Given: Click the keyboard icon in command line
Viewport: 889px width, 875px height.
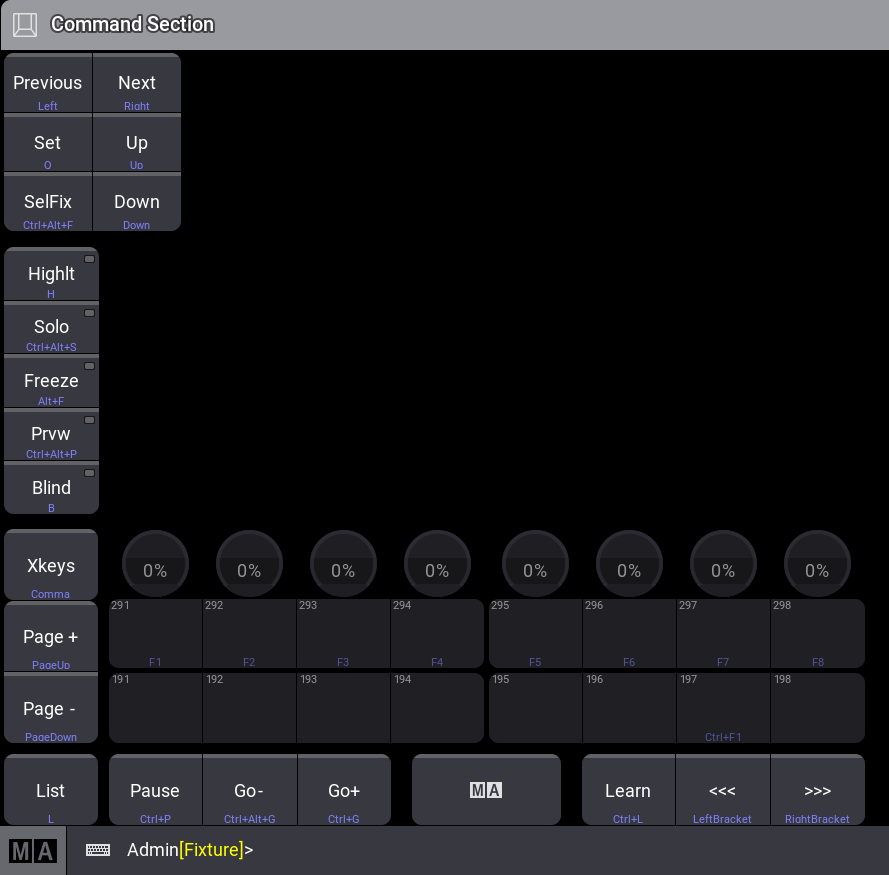Looking at the screenshot, I should pos(98,850).
